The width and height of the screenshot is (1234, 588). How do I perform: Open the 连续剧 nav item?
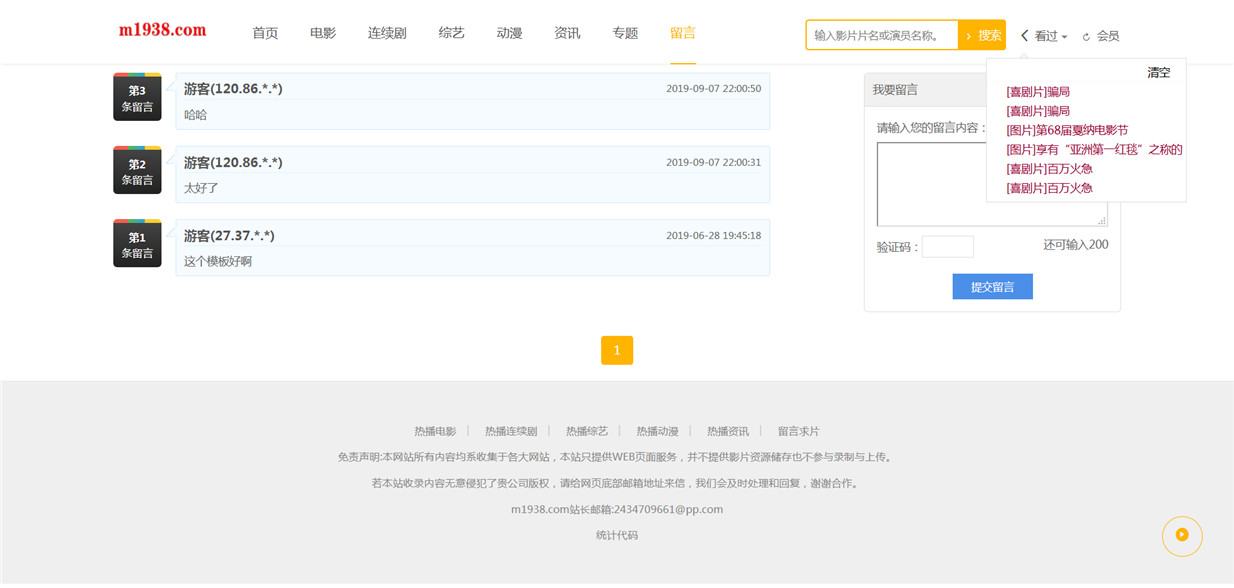tap(387, 33)
